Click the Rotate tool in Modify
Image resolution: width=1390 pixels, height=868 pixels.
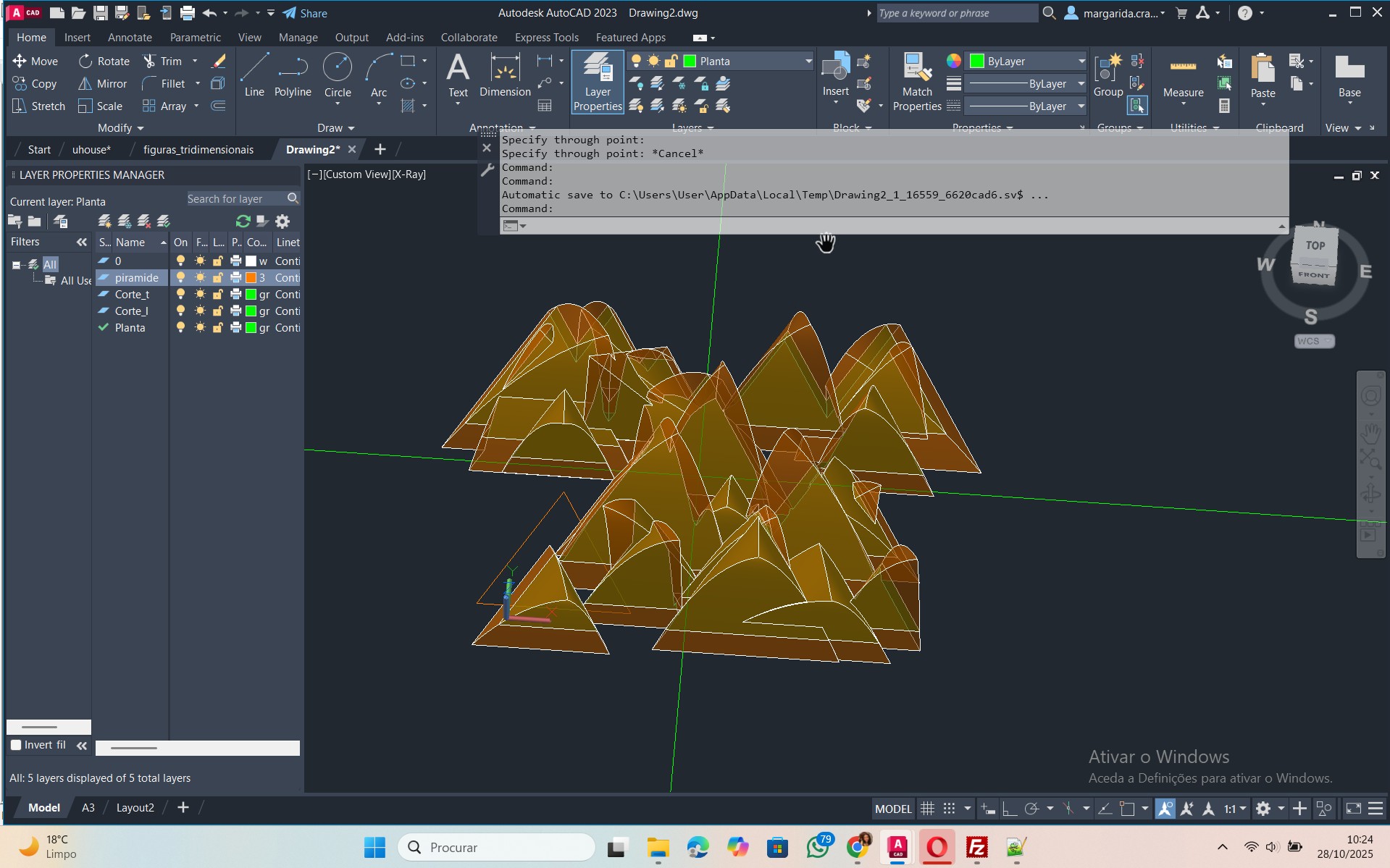click(x=104, y=62)
